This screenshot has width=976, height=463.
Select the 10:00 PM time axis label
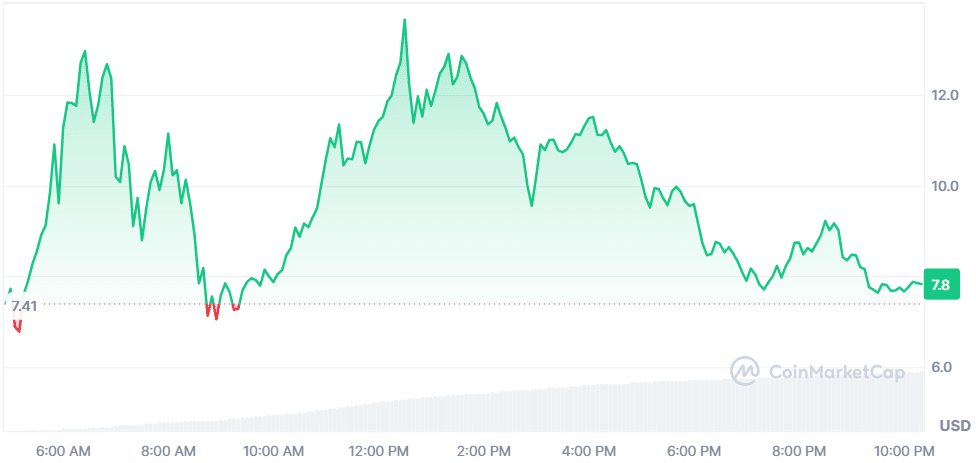tap(904, 449)
